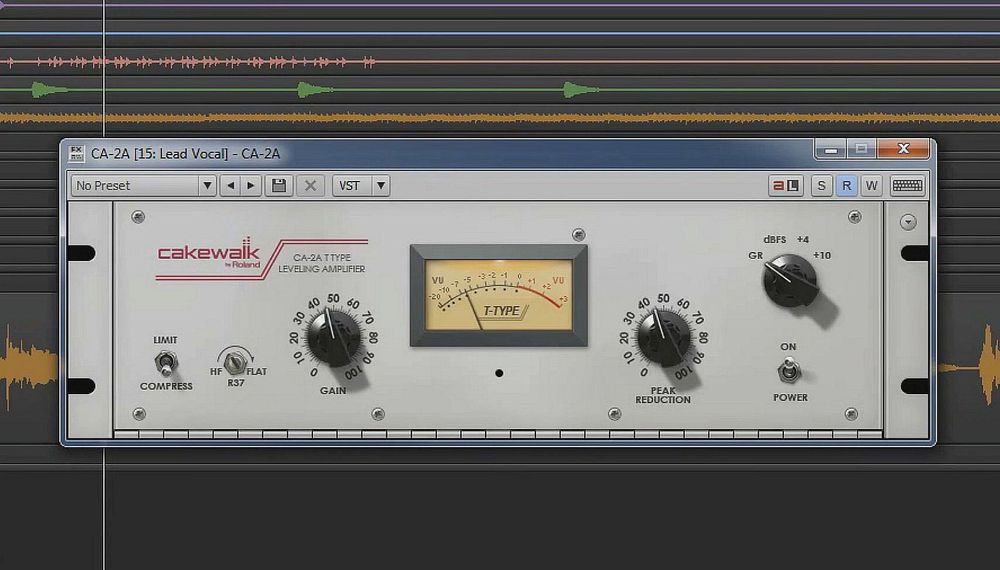Maximize the CA-2A plugin window
Image resolution: width=1000 pixels, height=570 pixels.
pos(862,149)
